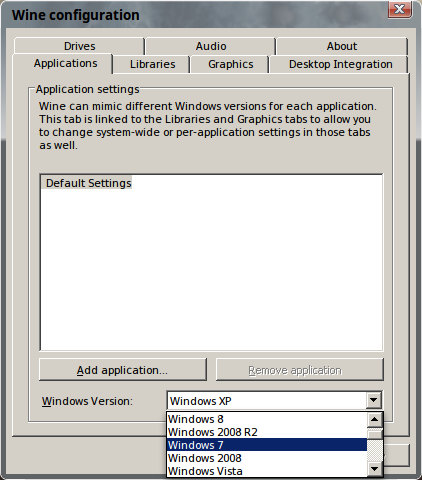Open the Windows Version combo box arrow
Viewport: 422px width, 480px height.
point(374,400)
